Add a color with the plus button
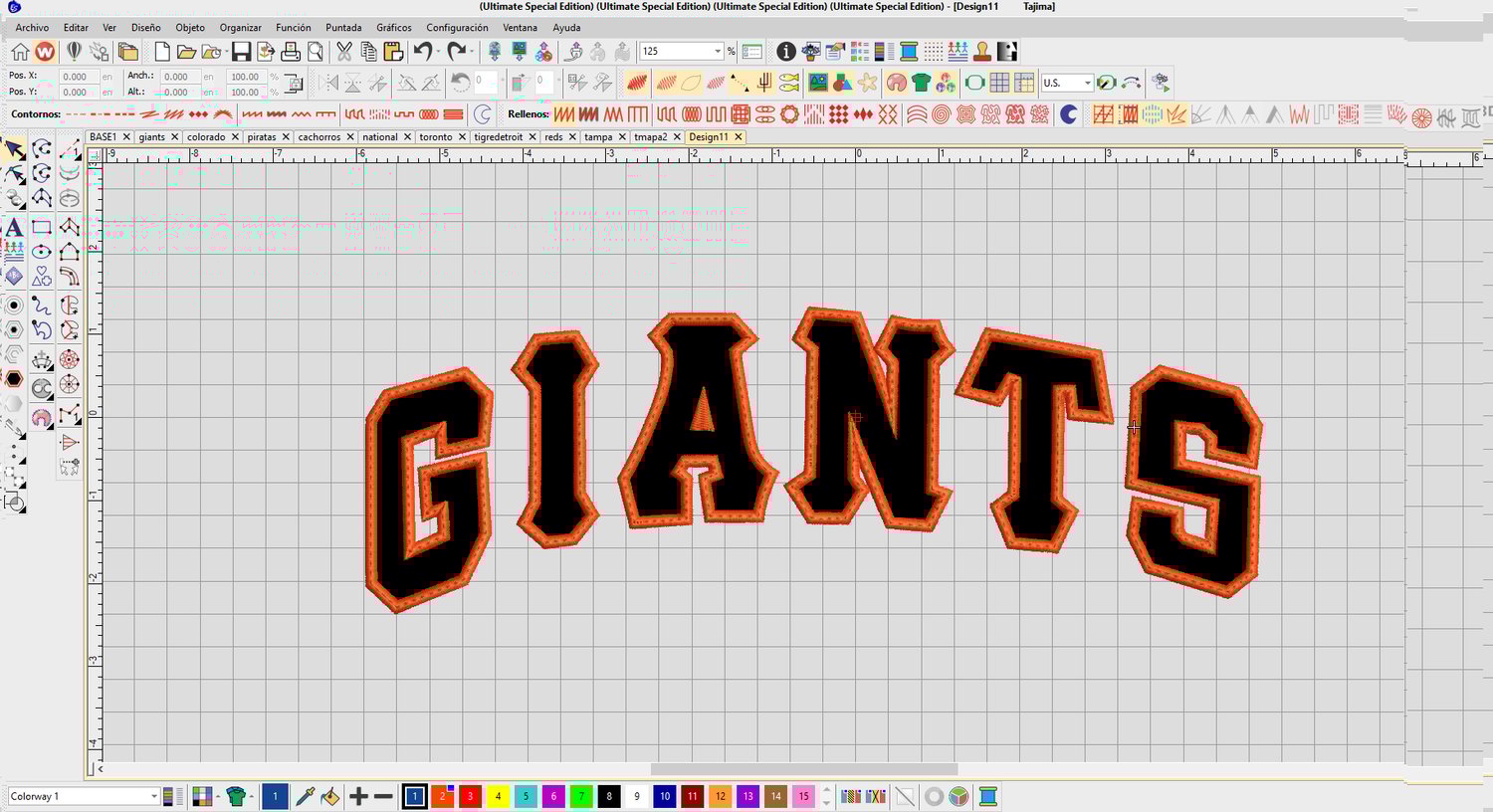This screenshot has height=812, width=1493. pos(359,796)
